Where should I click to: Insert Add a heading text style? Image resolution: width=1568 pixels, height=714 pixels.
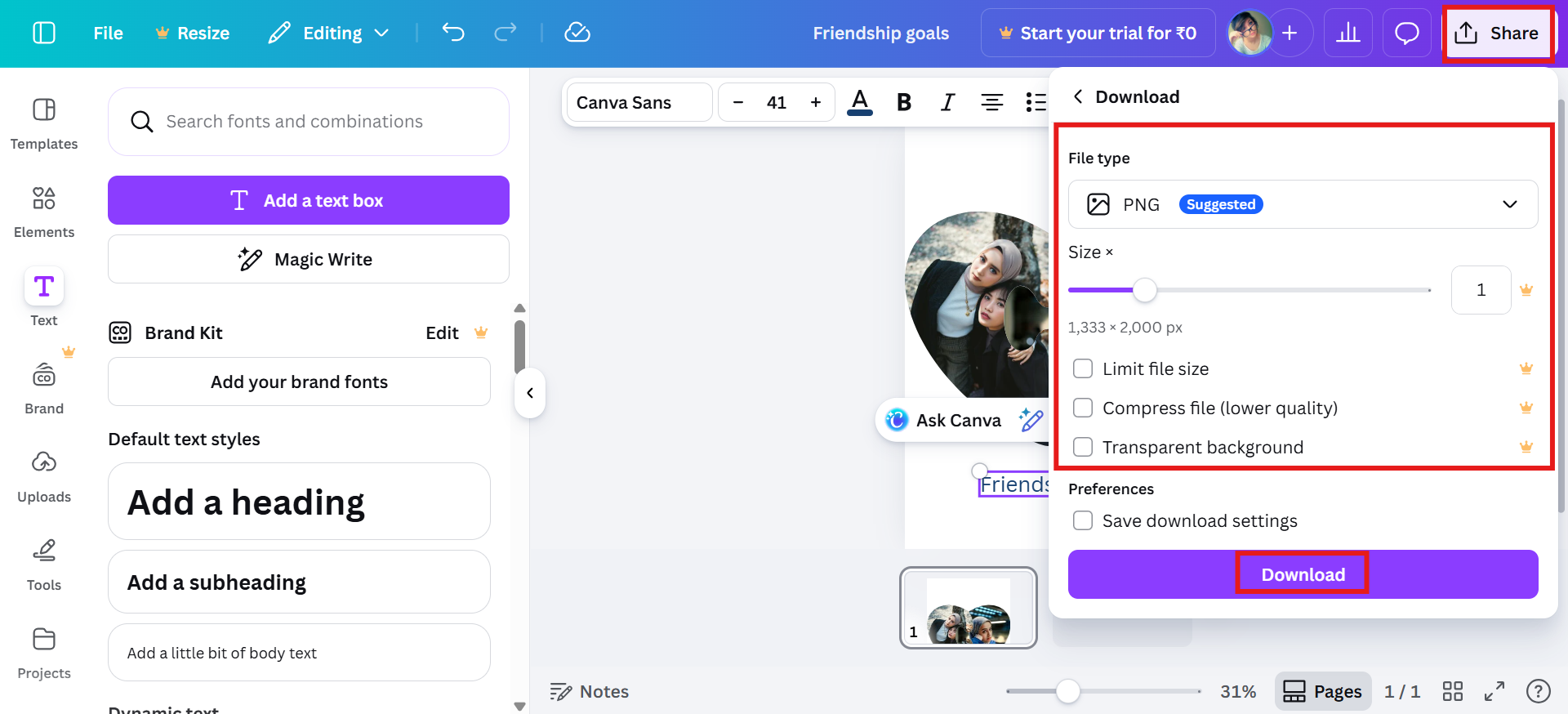coord(299,502)
